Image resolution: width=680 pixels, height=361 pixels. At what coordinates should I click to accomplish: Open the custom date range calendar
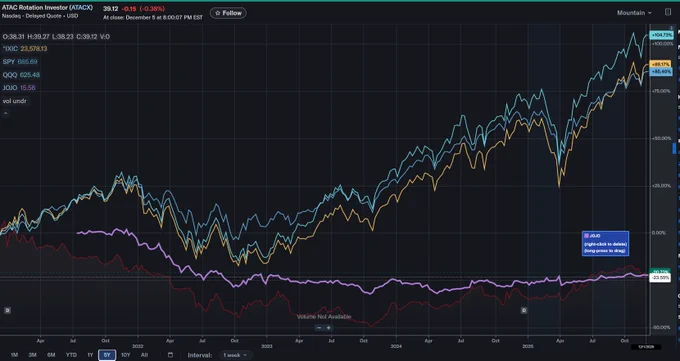(x=170, y=355)
